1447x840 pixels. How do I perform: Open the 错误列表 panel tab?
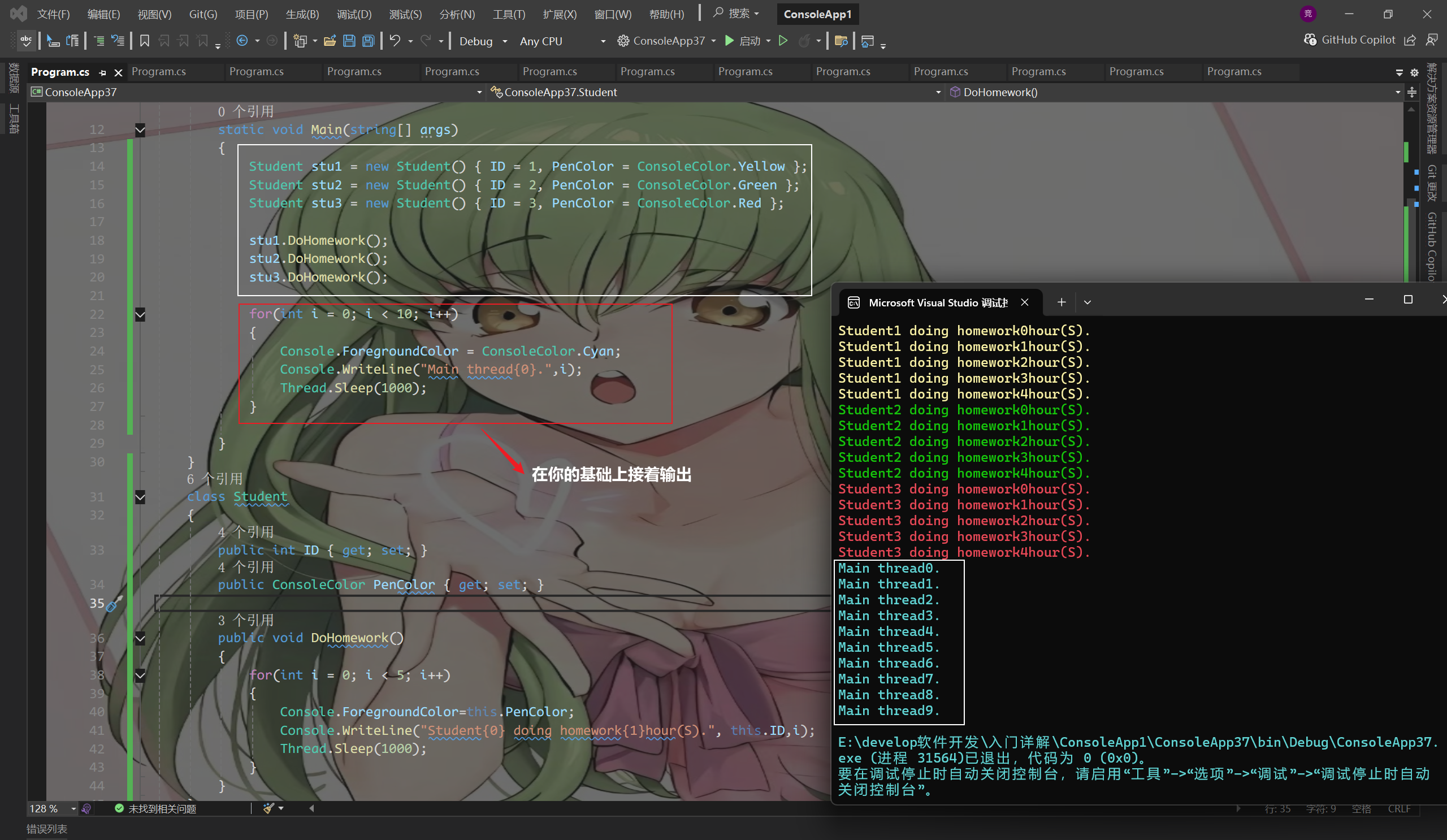click(x=47, y=829)
